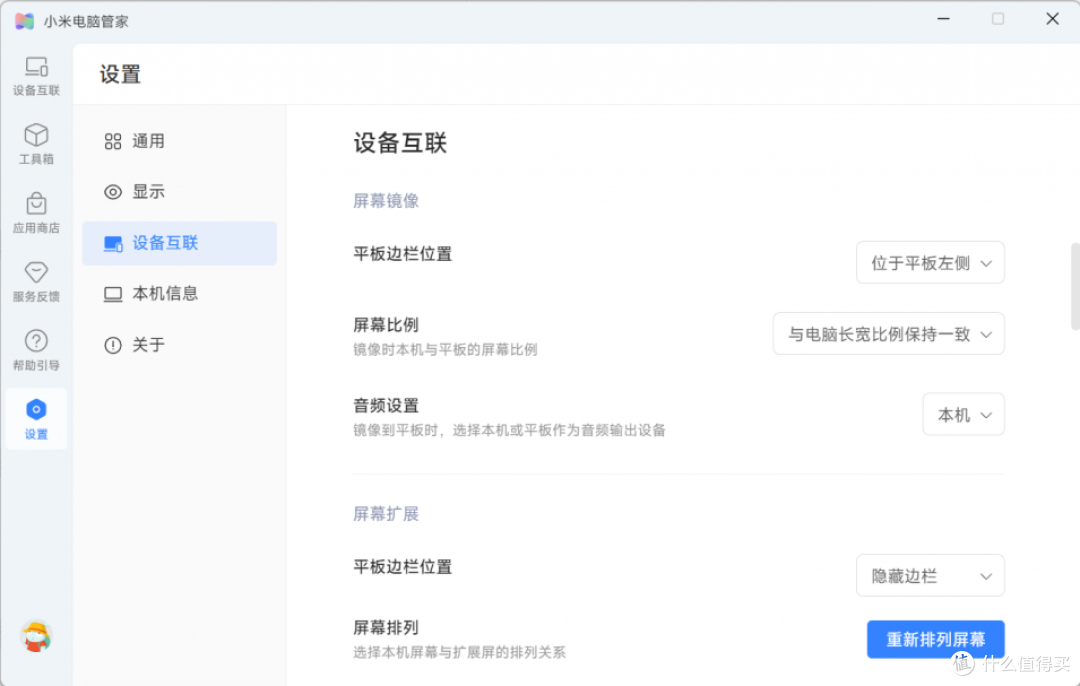Click the 镜像时本机与平板的屏幕比例 description
The height and width of the screenshot is (686, 1080).
(x=445, y=349)
